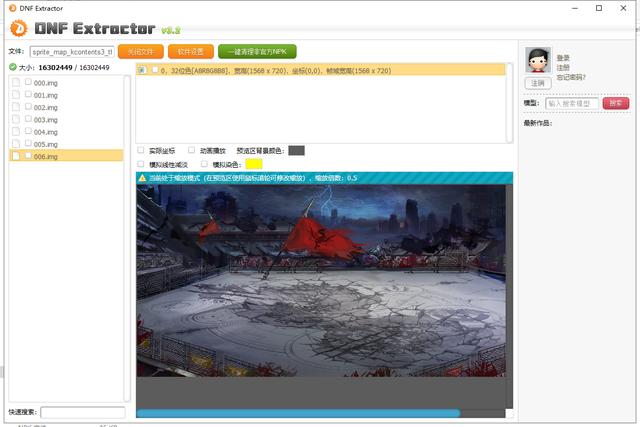Viewport: 640px width, 427px height.
Task: Click the green checkmark beside size label
Action: tap(12, 68)
